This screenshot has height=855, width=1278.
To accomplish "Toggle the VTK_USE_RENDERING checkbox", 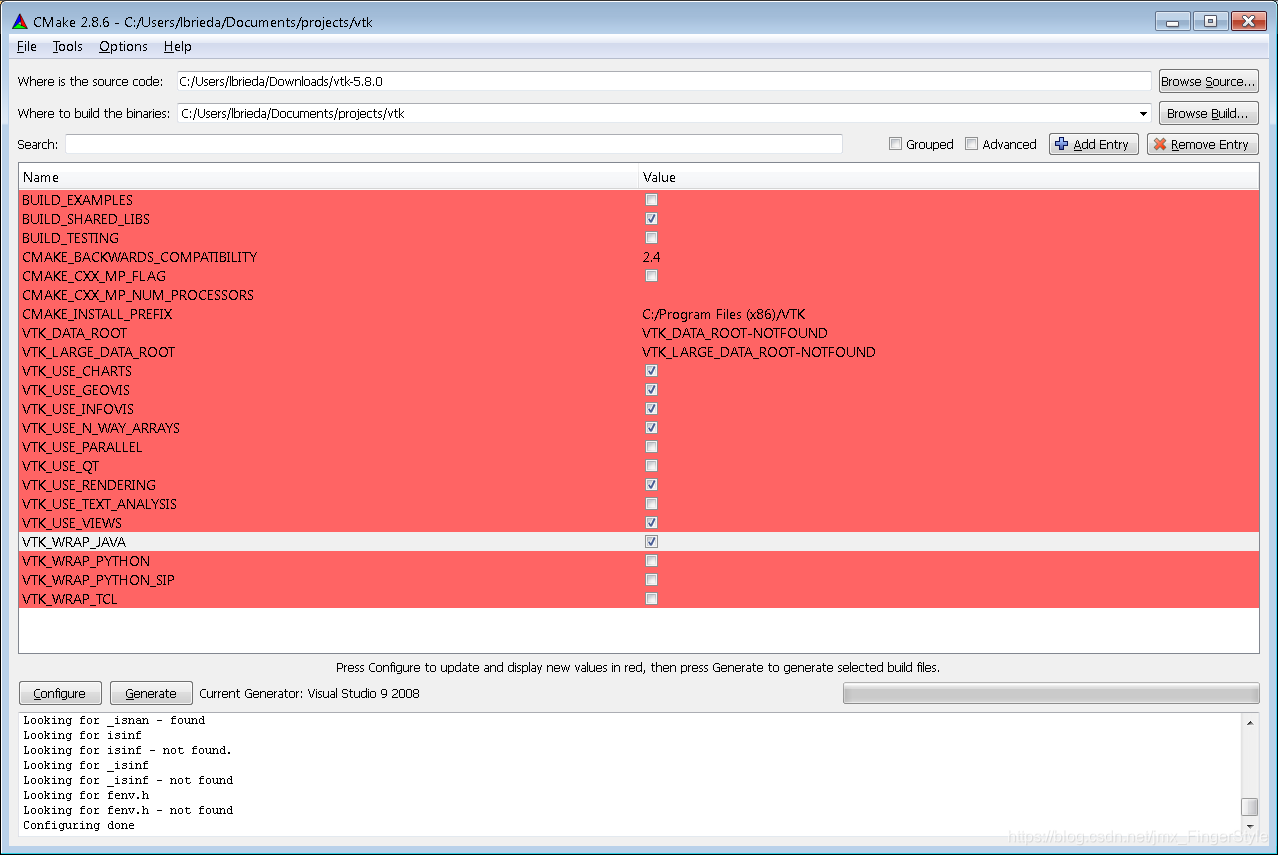I will 651,485.
